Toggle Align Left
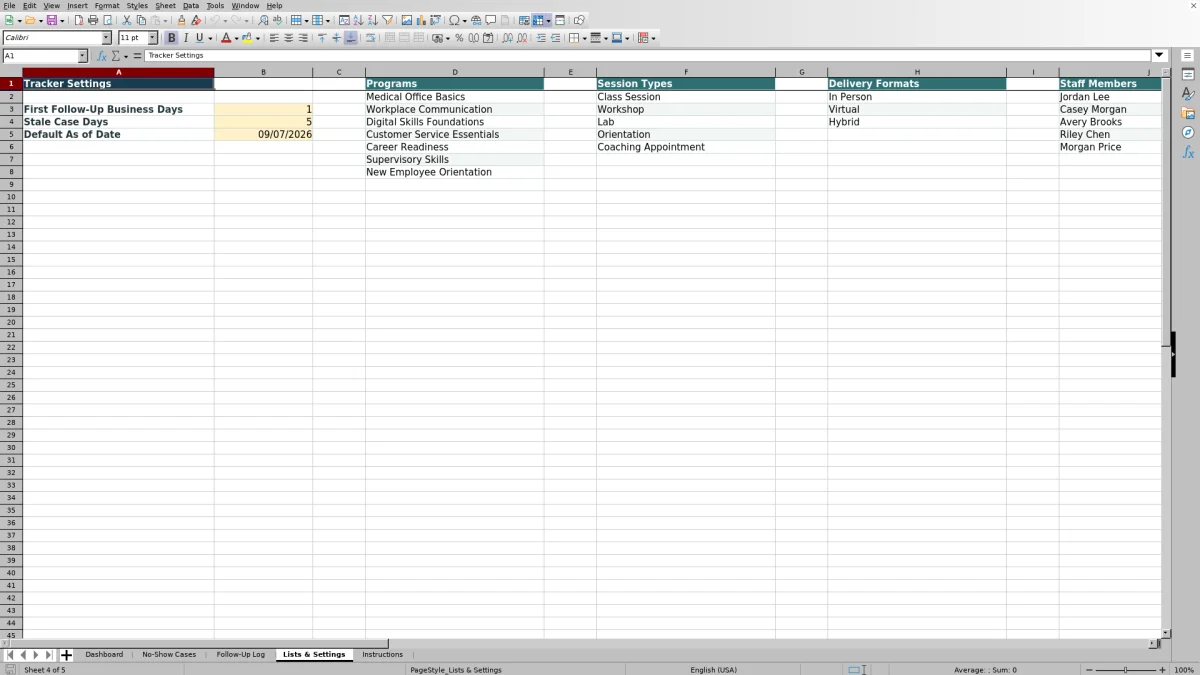 click(274, 38)
